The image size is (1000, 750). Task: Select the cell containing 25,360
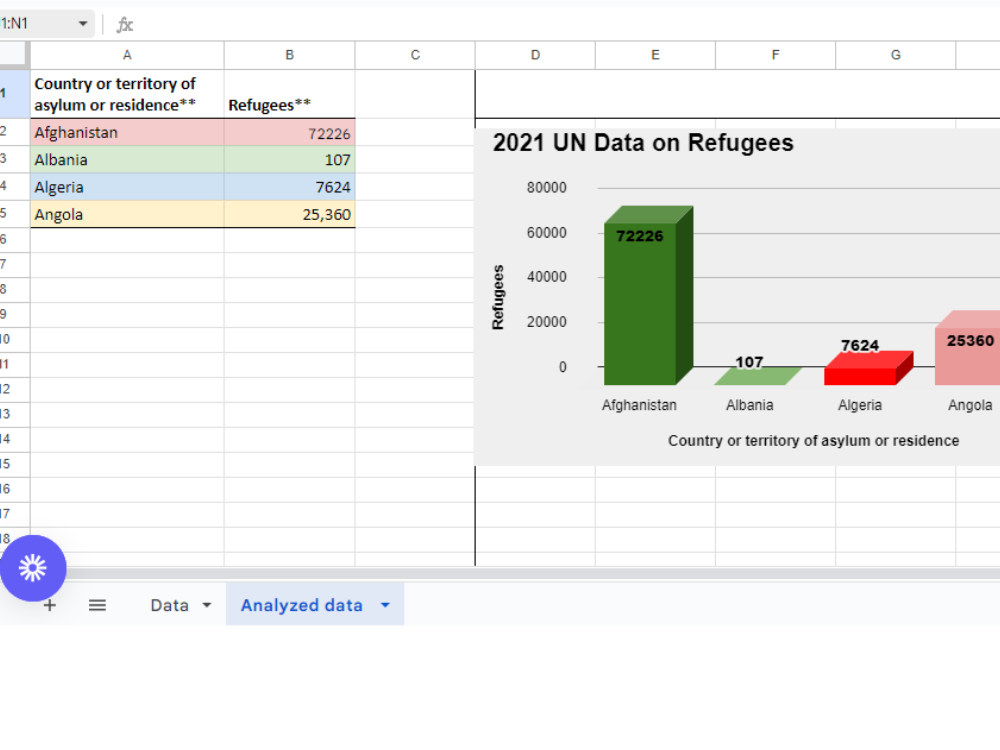coord(290,214)
